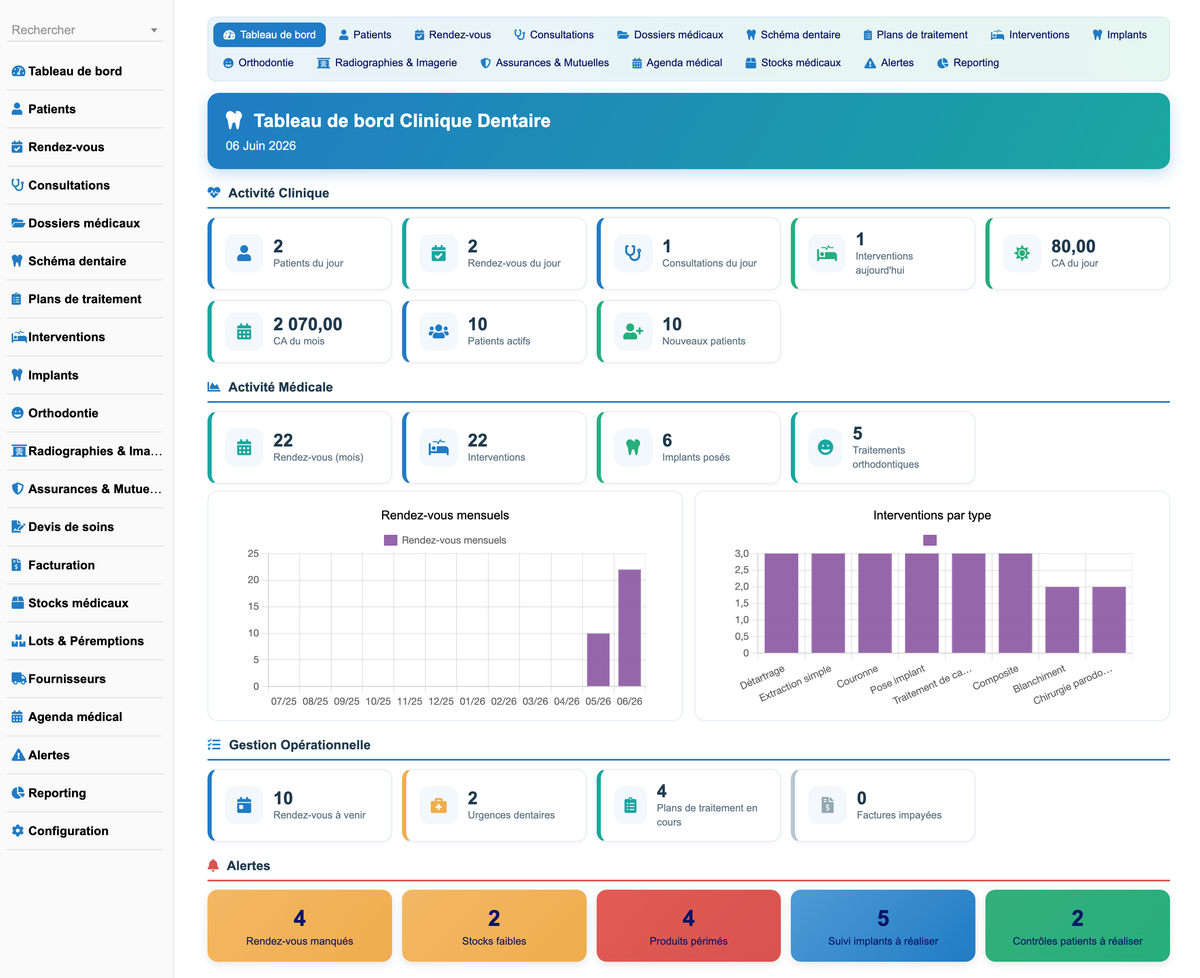Click the Détartrage bar in interventions chart
The width and height of the screenshot is (1200, 978).
[x=780, y=603]
